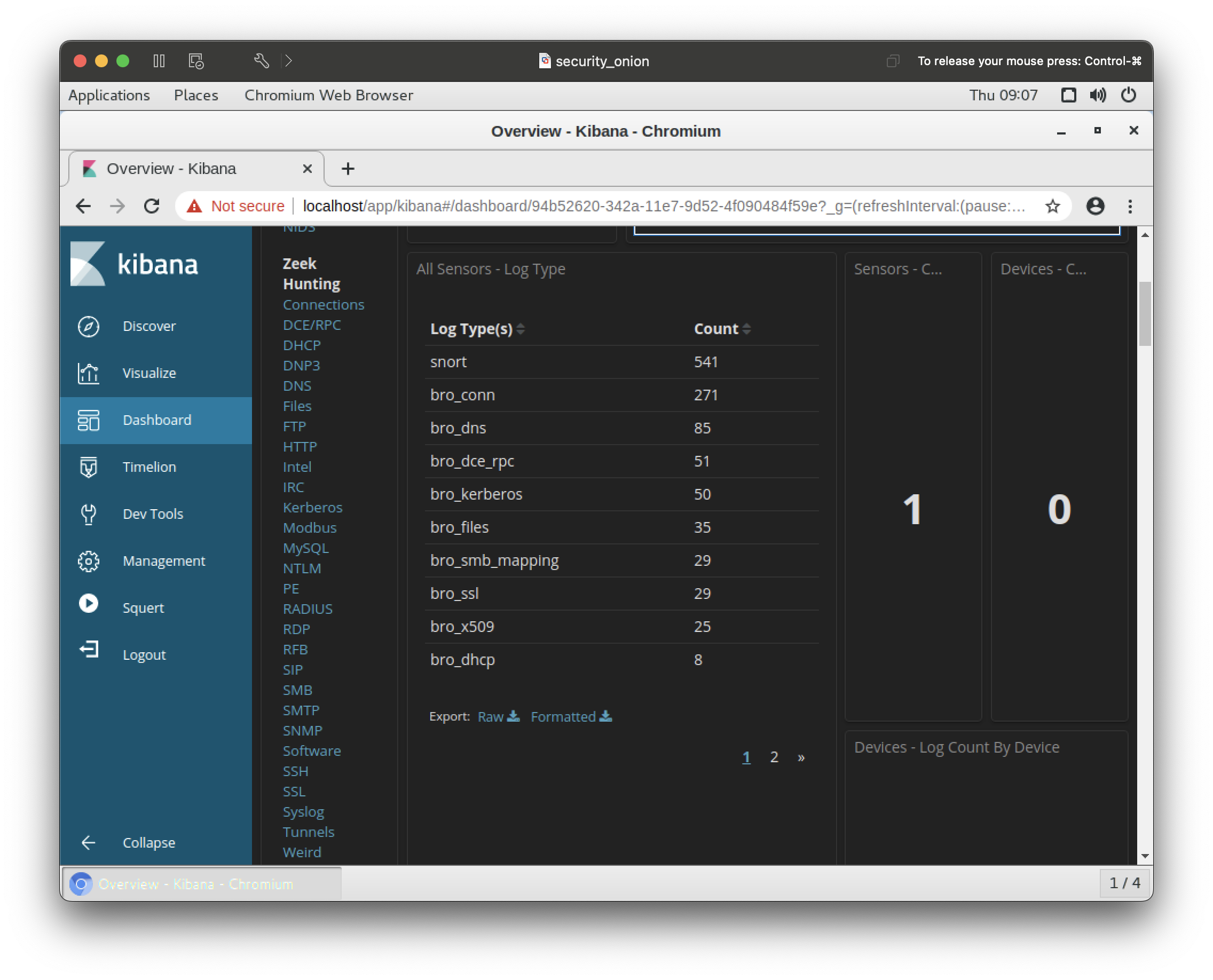Open the Dashboard navigation item
The image size is (1213, 980).
156,420
